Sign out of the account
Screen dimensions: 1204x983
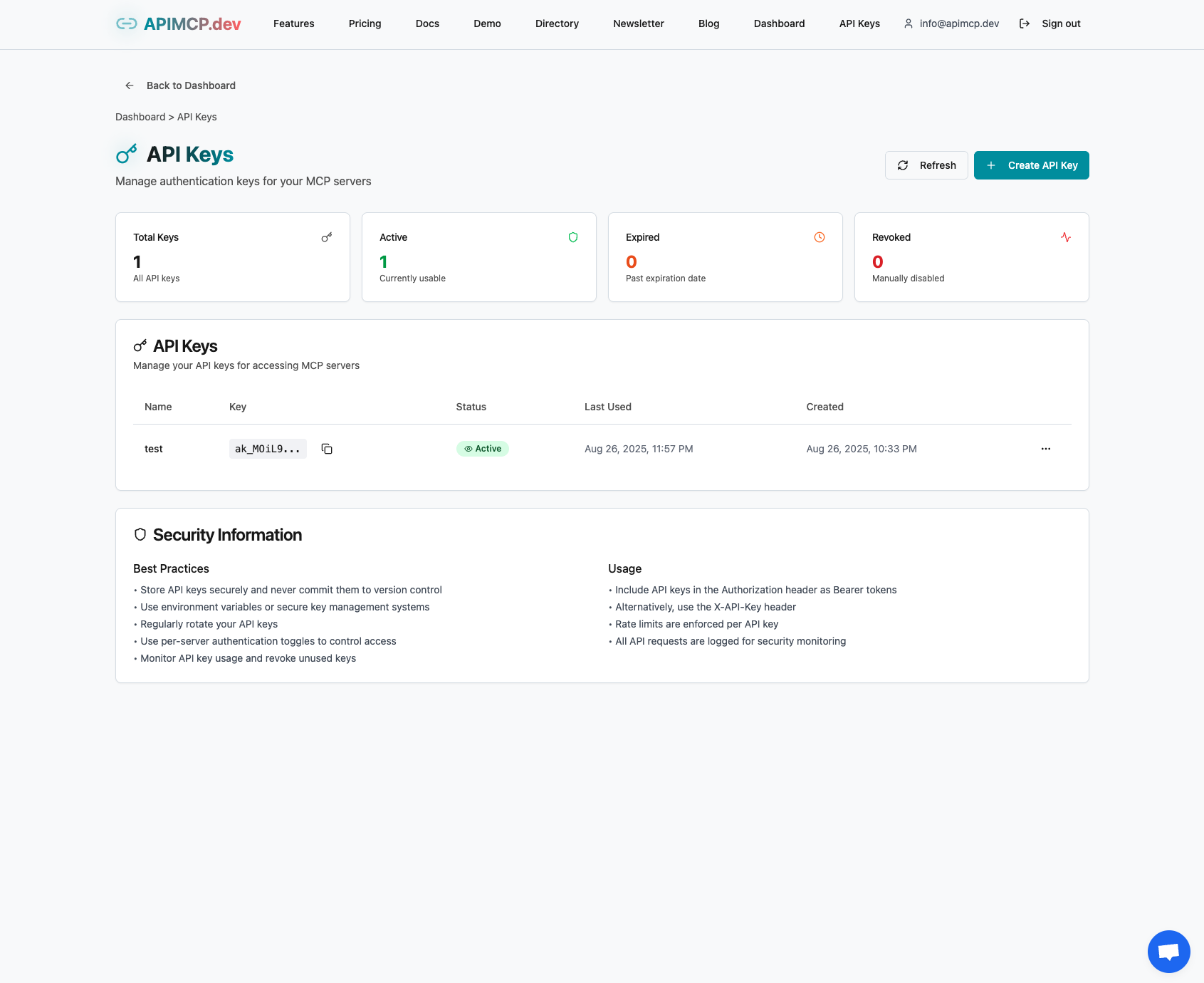pyautogui.click(x=1050, y=24)
